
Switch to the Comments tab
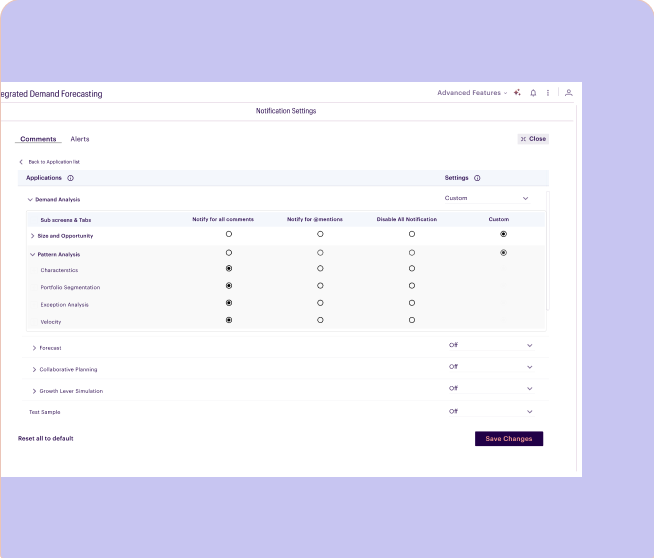pyautogui.click(x=38, y=139)
